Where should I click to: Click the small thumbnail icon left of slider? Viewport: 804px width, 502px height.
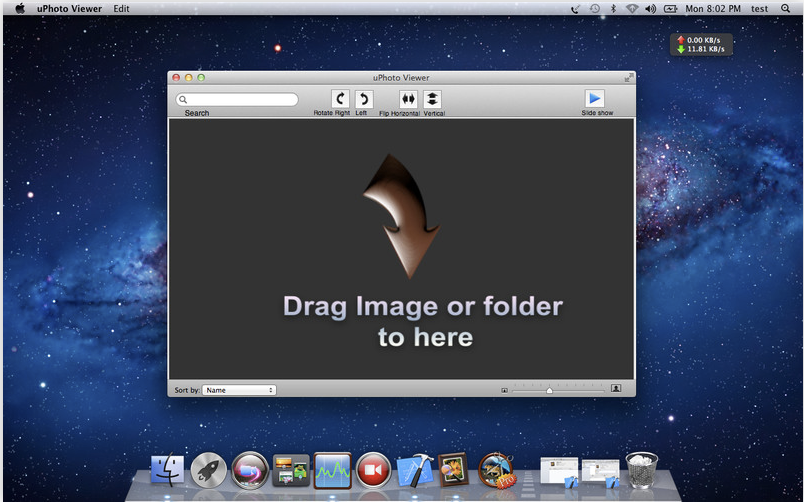pyautogui.click(x=504, y=391)
